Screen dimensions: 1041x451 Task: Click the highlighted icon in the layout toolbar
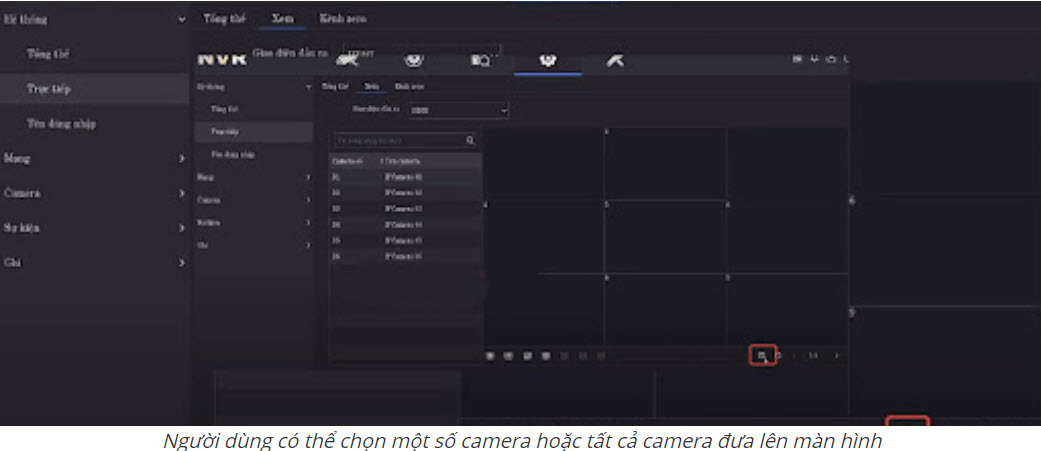pos(762,355)
